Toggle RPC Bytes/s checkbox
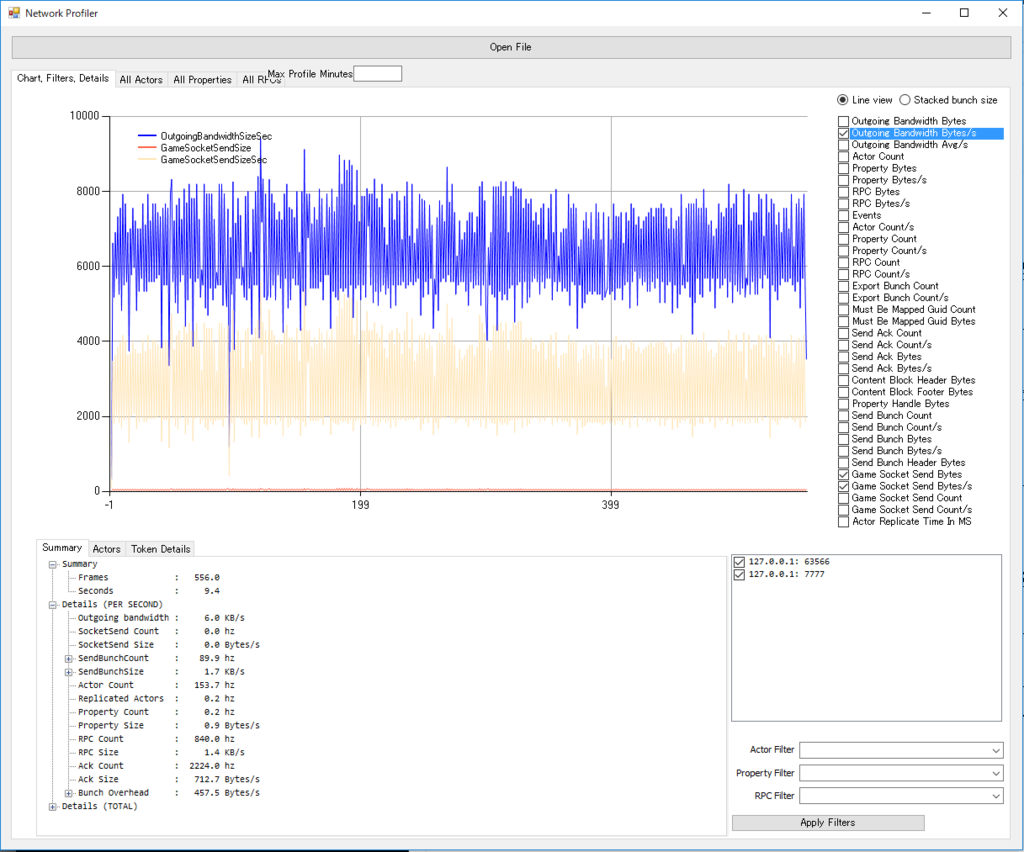The image size is (1024, 852). pos(844,204)
